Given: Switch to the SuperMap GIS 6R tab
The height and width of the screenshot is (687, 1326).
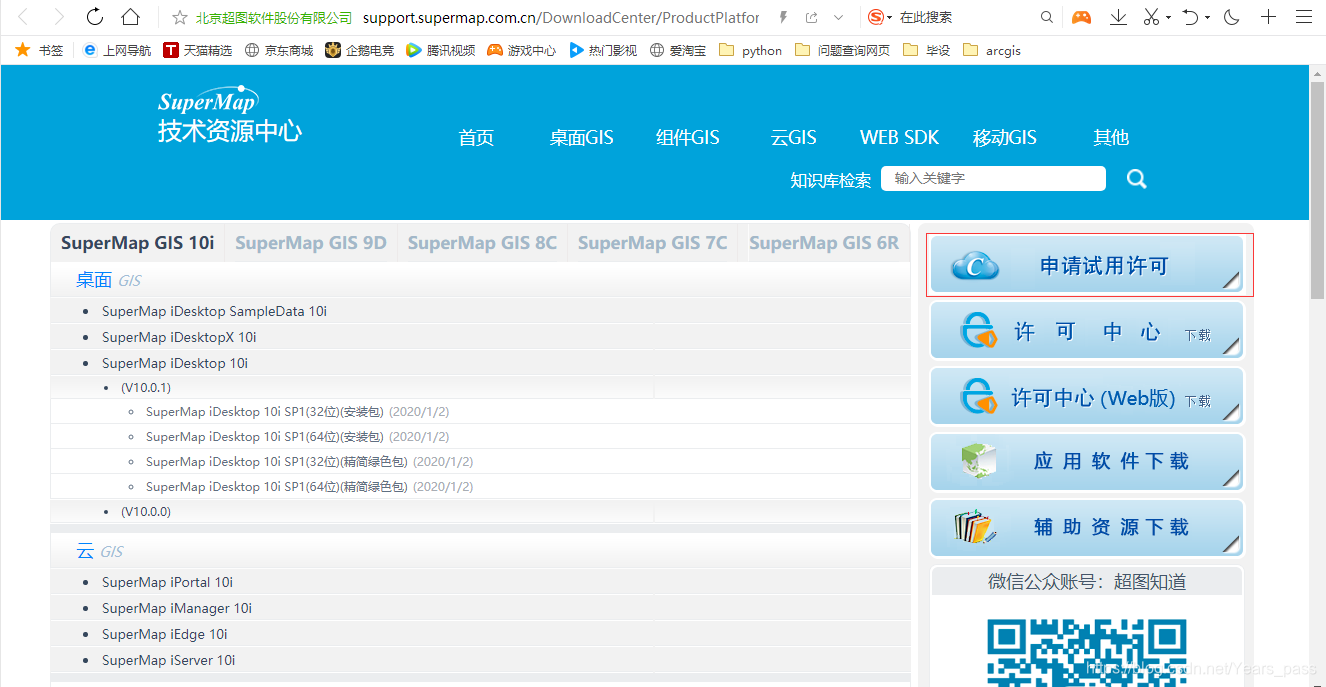Looking at the screenshot, I should pyautogui.click(x=824, y=243).
